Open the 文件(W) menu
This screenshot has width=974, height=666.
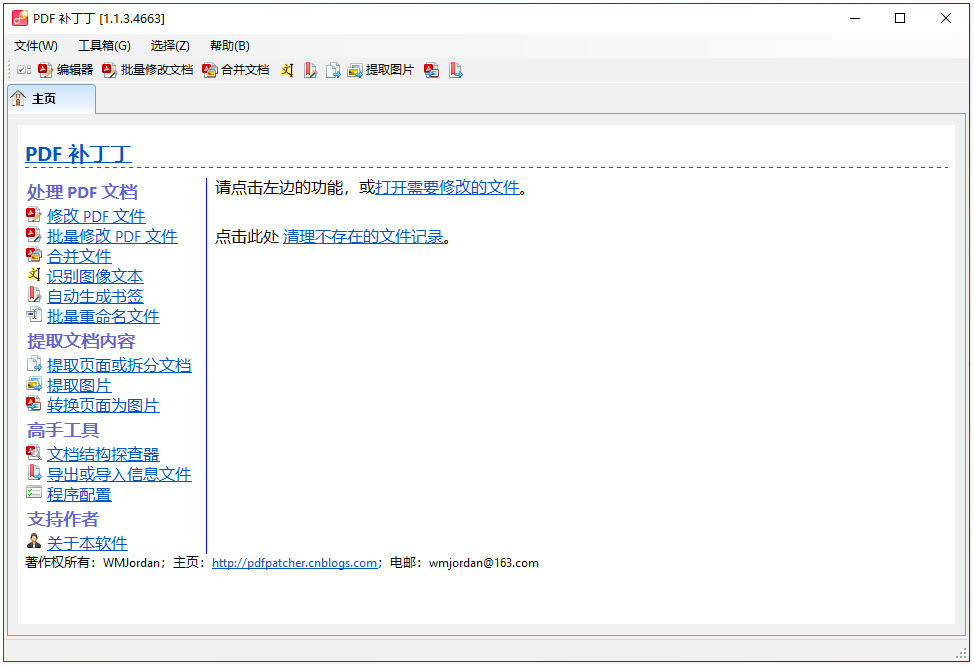tap(35, 45)
